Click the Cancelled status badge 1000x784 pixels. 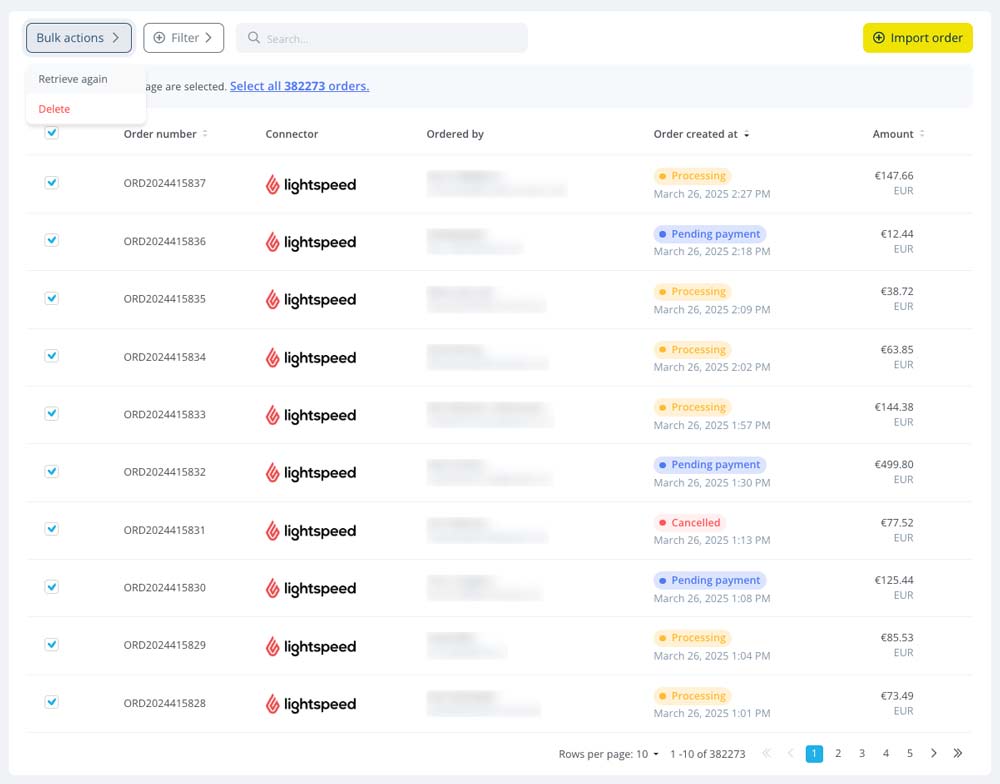point(689,522)
